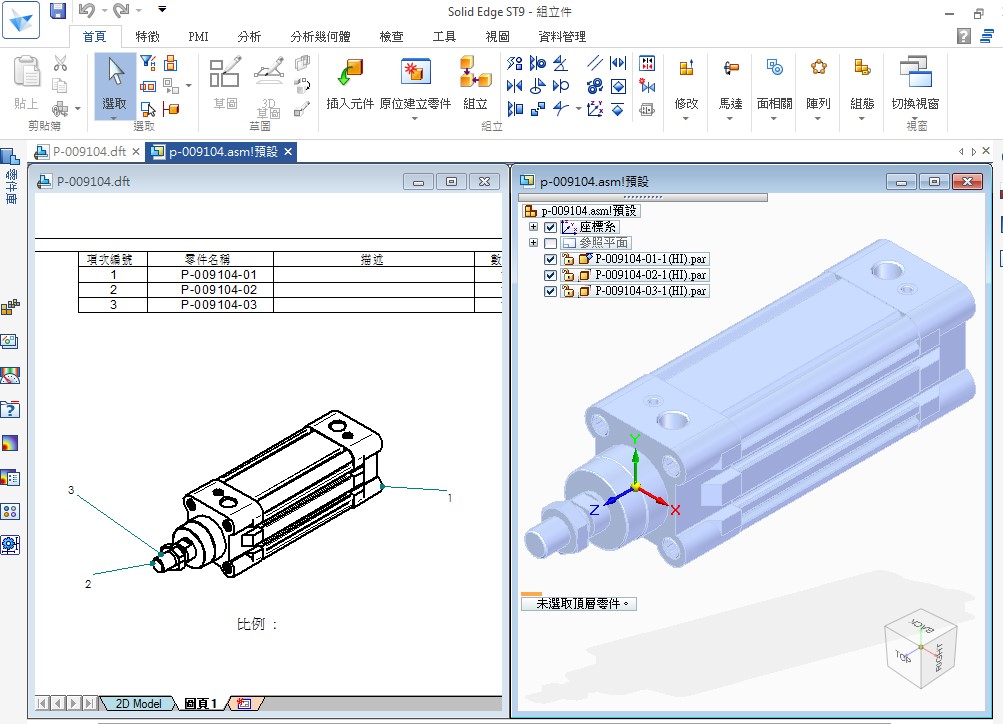Open the Quick Access Toolbar customize dropdown
Viewport: 1003px width, 724px height.
tap(162, 10)
